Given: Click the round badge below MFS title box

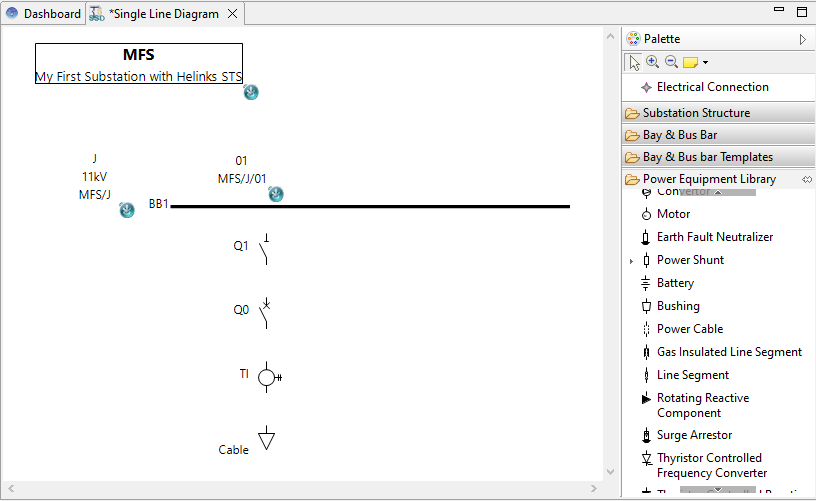Looking at the screenshot, I should [252, 92].
